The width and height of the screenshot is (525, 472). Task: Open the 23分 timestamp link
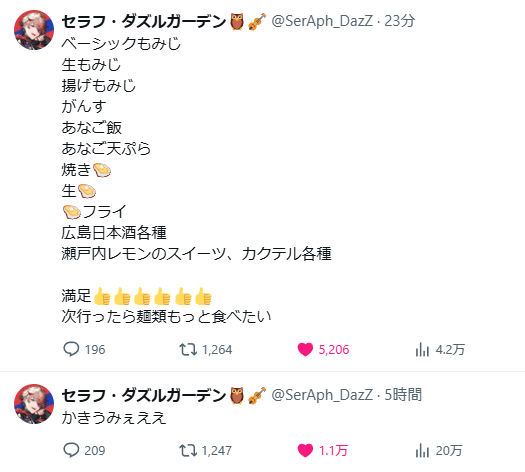coord(400,21)
